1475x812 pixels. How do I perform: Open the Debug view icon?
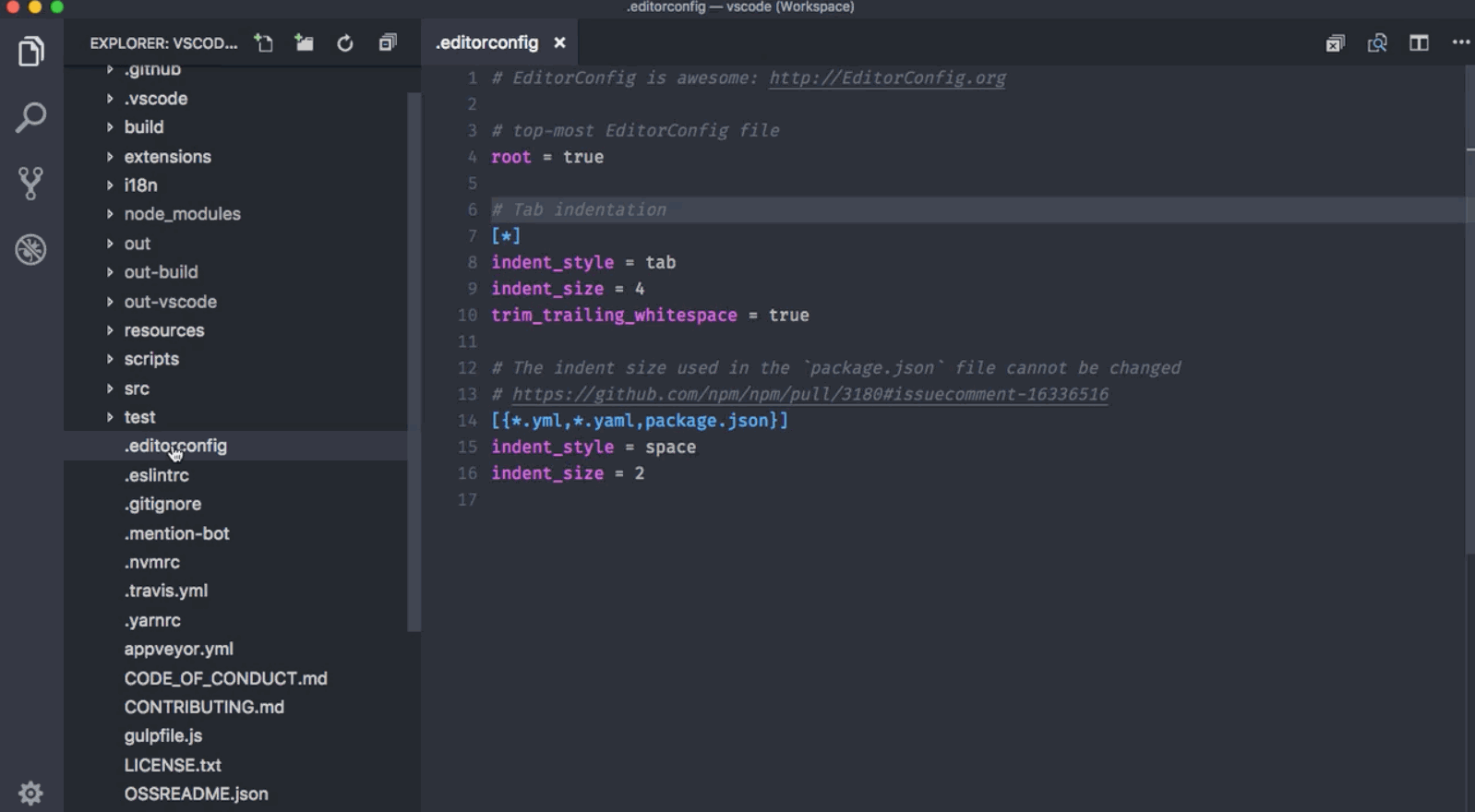(30, 250)
